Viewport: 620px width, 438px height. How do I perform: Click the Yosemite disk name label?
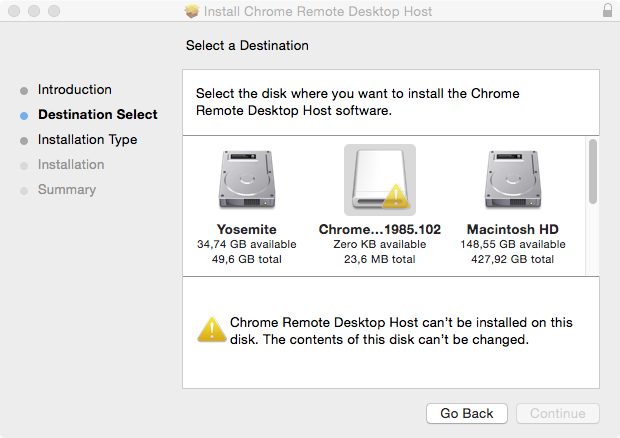[247, 229]
